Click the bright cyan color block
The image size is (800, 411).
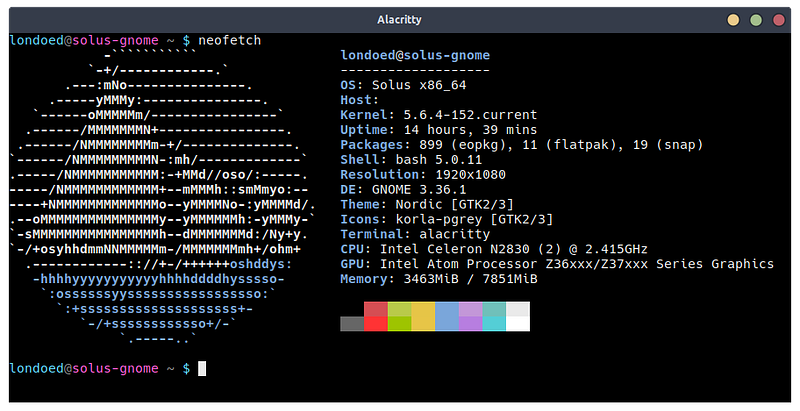(x=494, y=324)
